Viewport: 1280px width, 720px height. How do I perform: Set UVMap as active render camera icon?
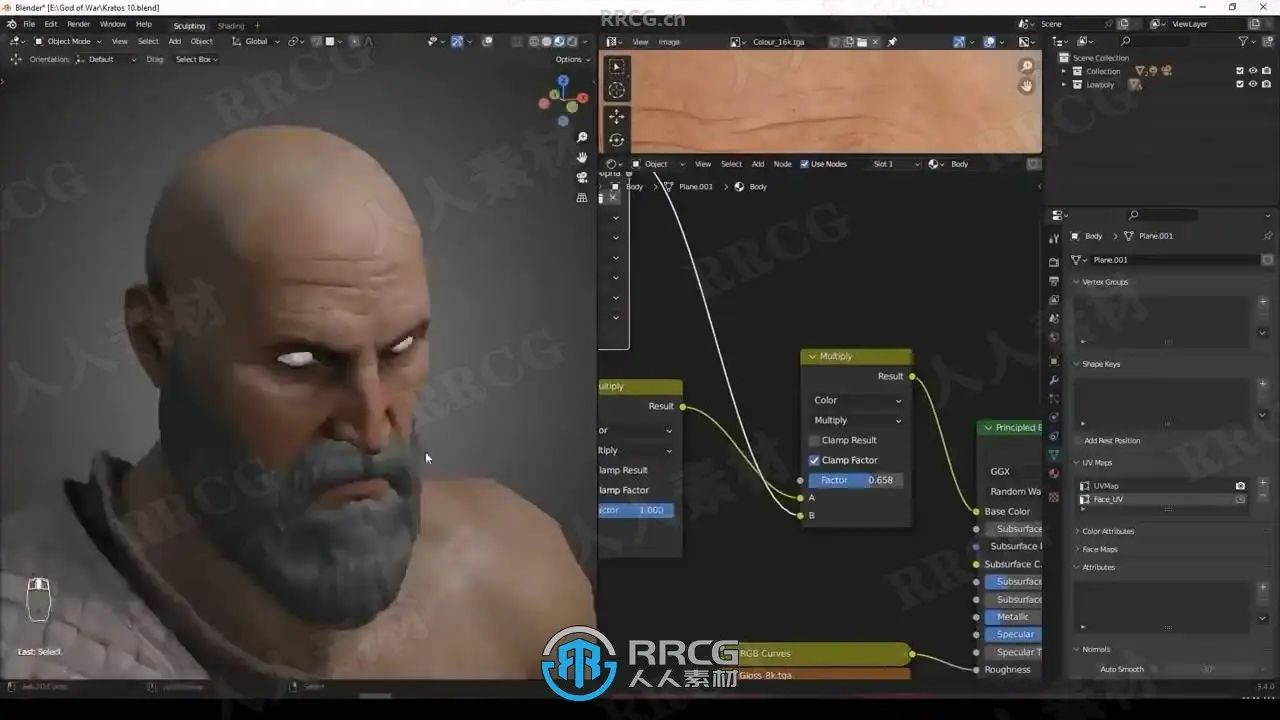tap(1240, 486)
